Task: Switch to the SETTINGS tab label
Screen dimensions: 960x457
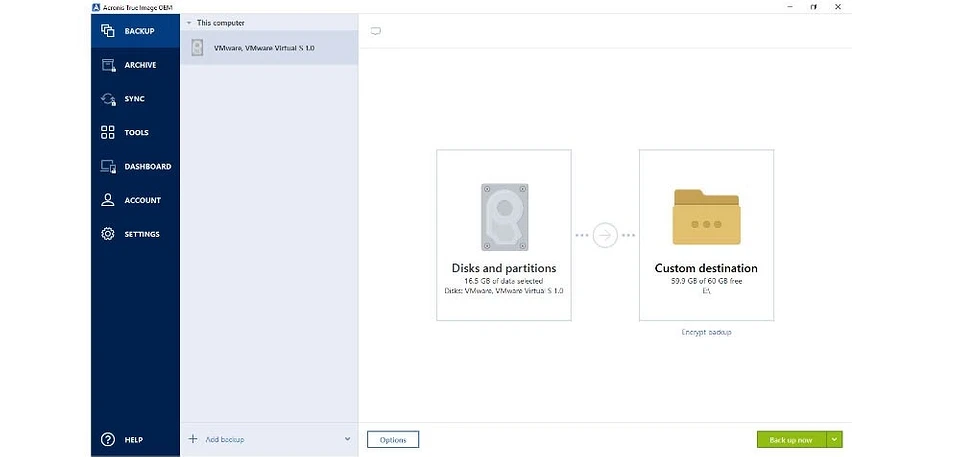Action: point(142,234)
